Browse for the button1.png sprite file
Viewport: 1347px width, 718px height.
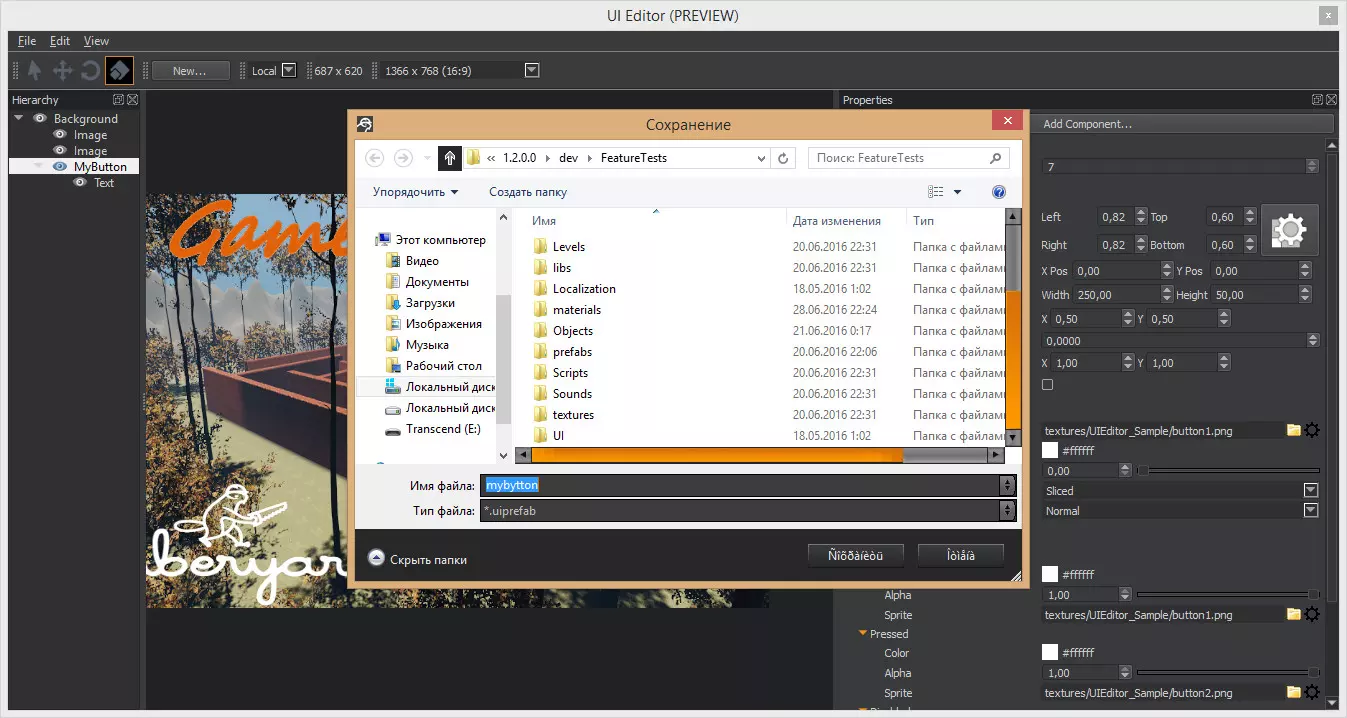[x=1293, y=430]
